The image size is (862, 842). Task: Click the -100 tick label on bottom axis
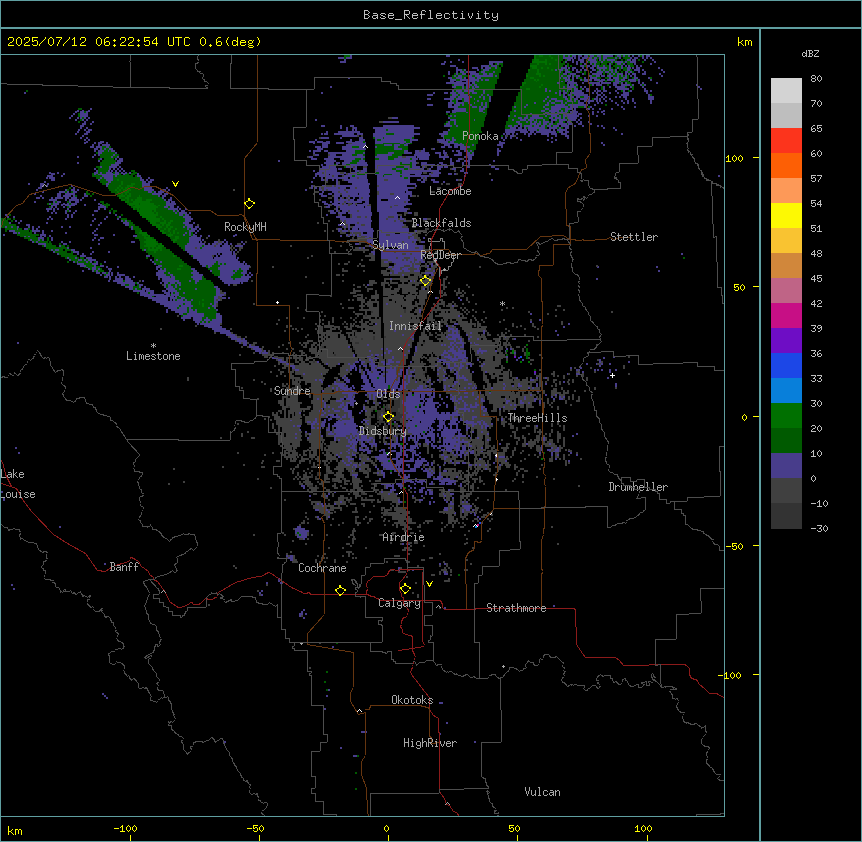pos(125,828)
